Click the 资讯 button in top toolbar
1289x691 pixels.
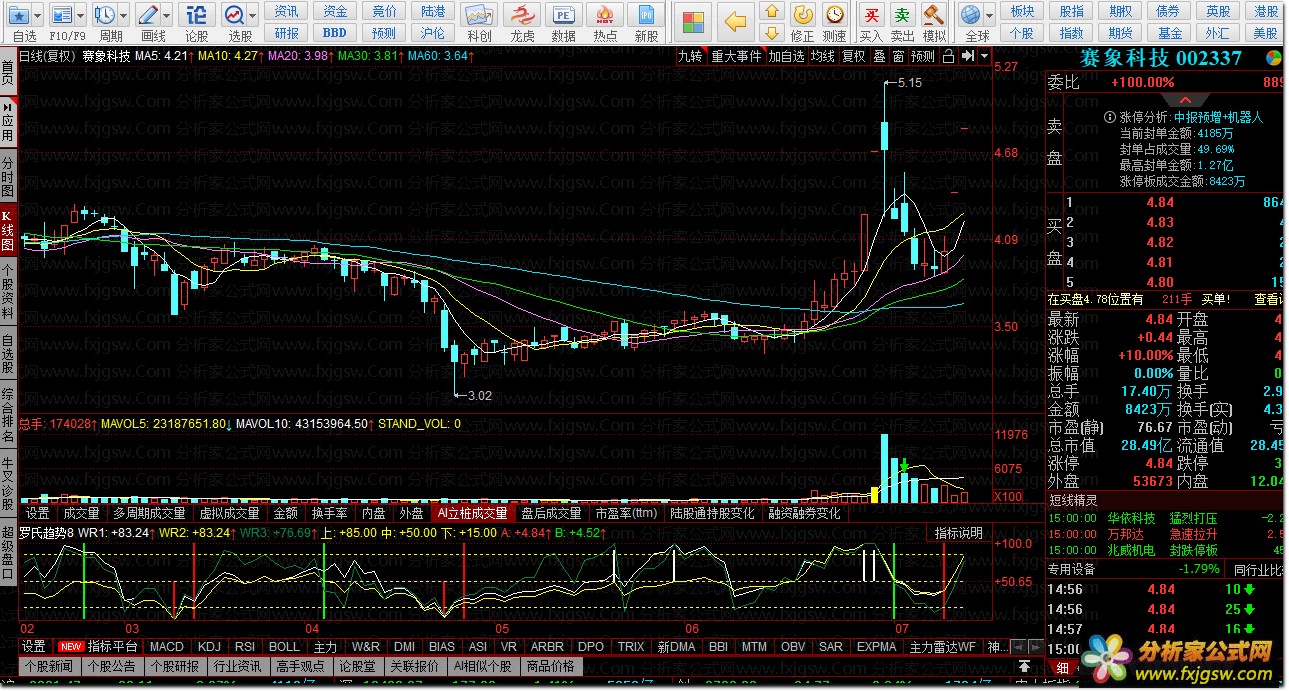point(287,11)
